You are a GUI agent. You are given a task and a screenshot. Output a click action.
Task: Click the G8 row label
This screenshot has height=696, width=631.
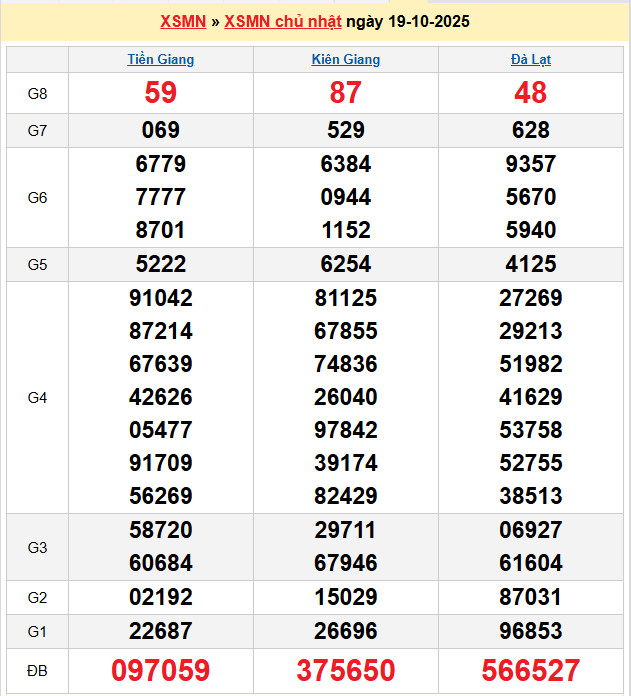pos(38,93)
